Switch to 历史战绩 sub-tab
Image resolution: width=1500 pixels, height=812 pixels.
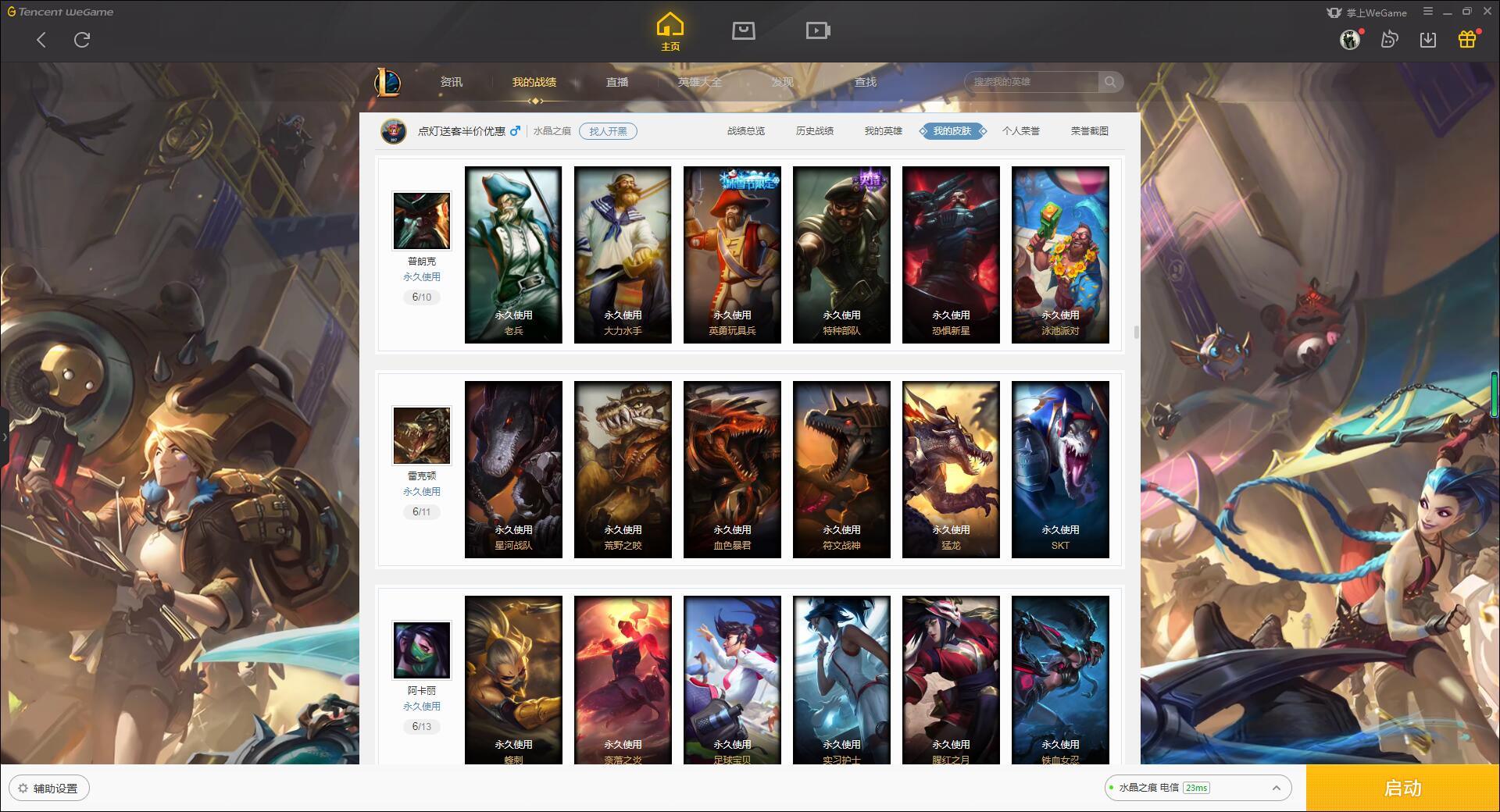(x=815, y=131)
